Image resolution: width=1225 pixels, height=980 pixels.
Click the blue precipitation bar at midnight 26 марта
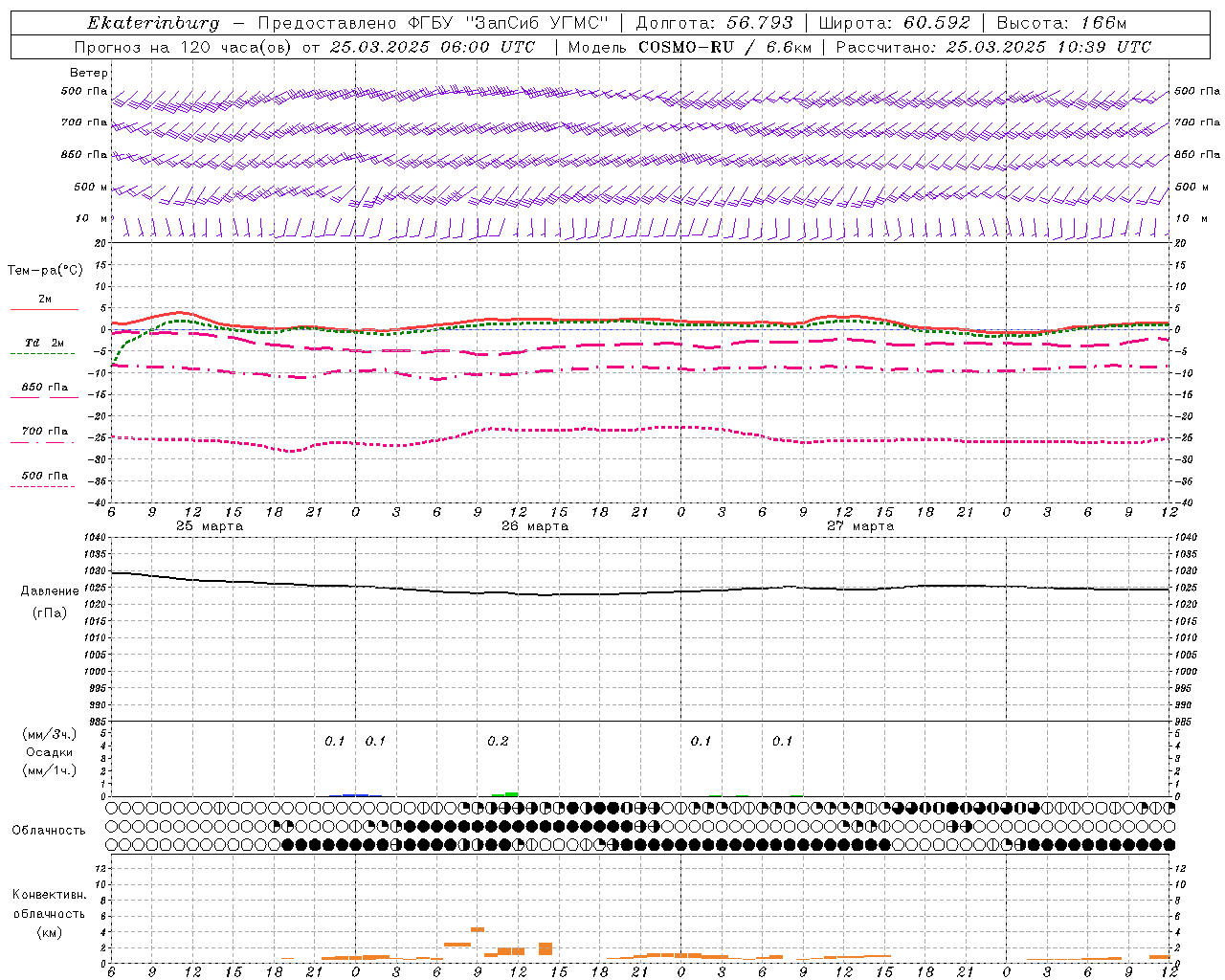pyautogui.click(x=356, y=795)
